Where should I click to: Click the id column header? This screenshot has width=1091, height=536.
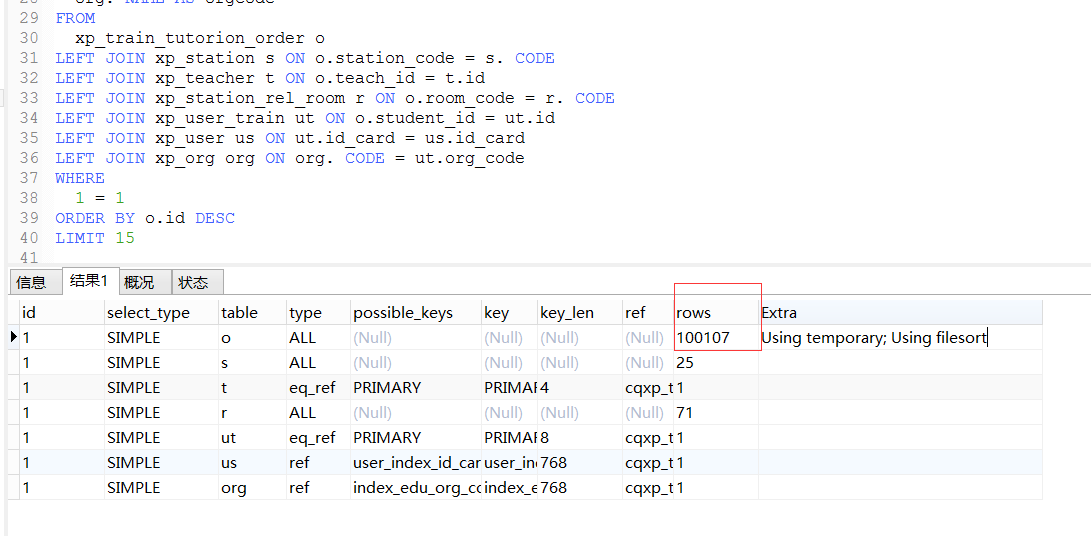click(62, 313)
